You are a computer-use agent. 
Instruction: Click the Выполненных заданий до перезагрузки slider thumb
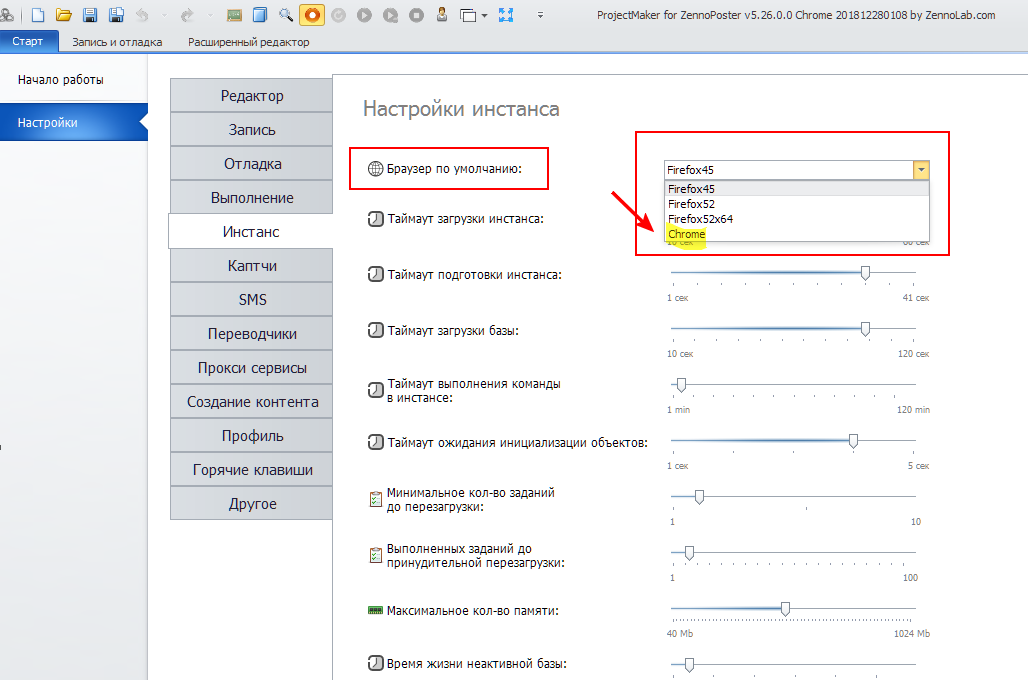(689, 553)
